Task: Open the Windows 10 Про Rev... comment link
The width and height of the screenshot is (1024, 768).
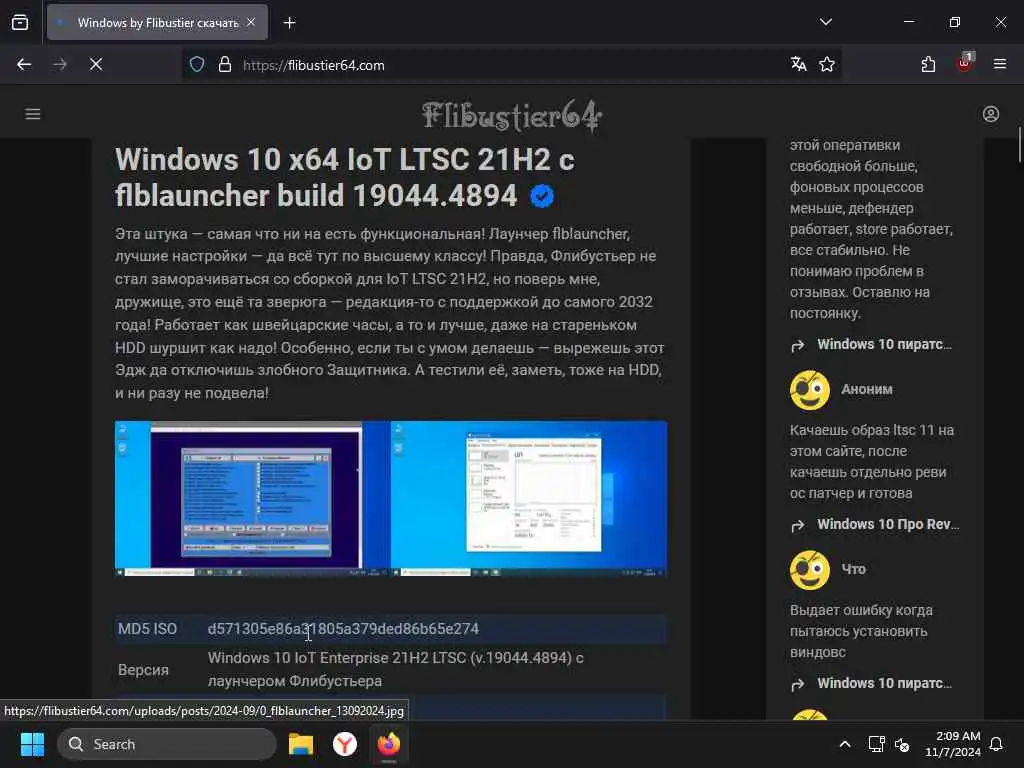Action: (x=888, y=524)
